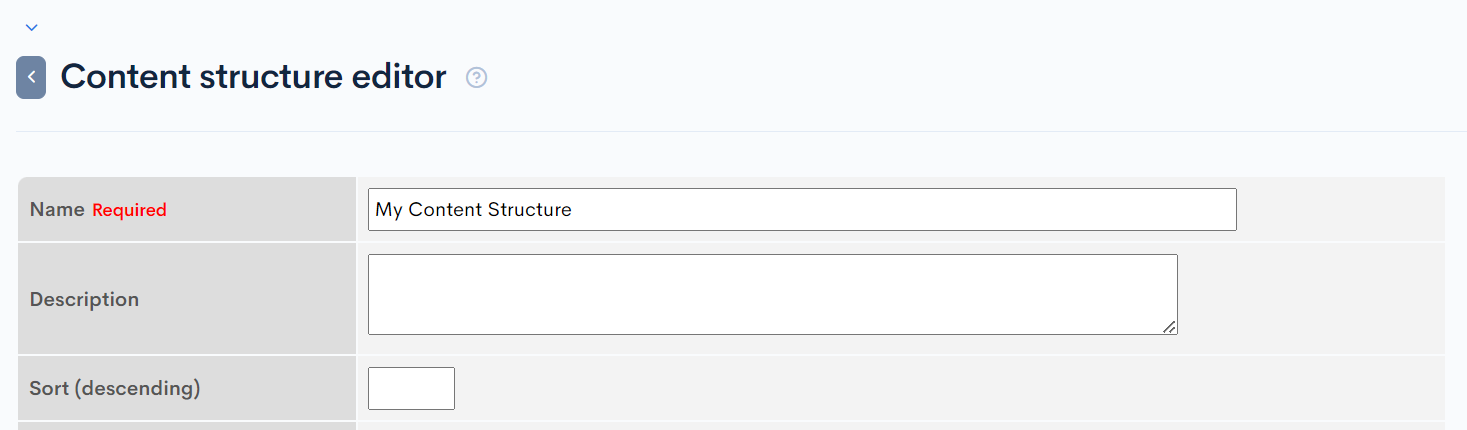Click the Description box resize handle
The image size is (1467, 430).
(x=1170, y=327)
